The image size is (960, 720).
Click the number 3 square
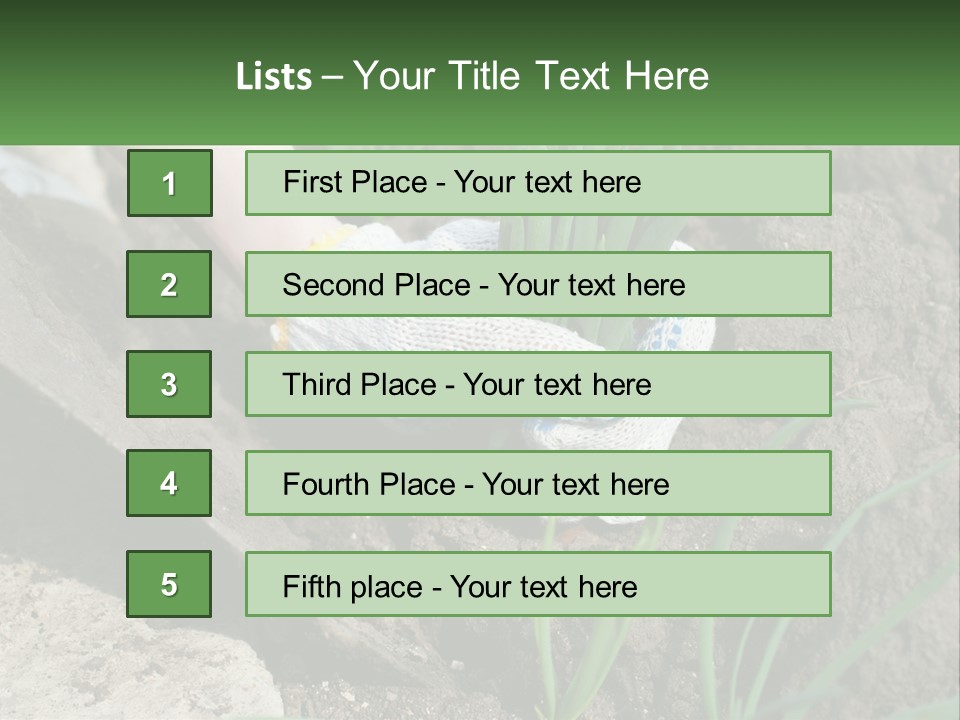[169, 384]
